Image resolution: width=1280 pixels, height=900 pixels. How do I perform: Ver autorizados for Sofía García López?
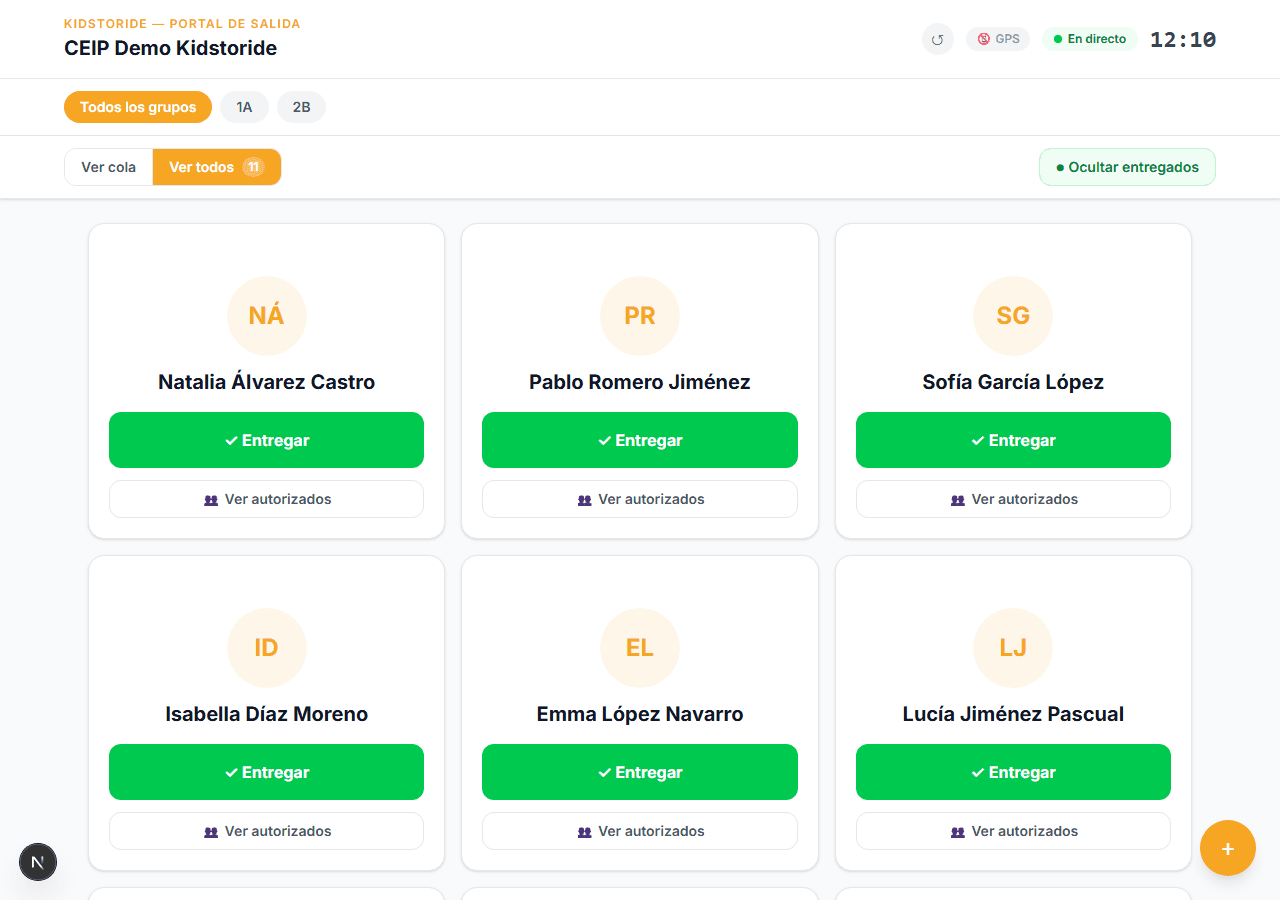[x=1013, y=499]
